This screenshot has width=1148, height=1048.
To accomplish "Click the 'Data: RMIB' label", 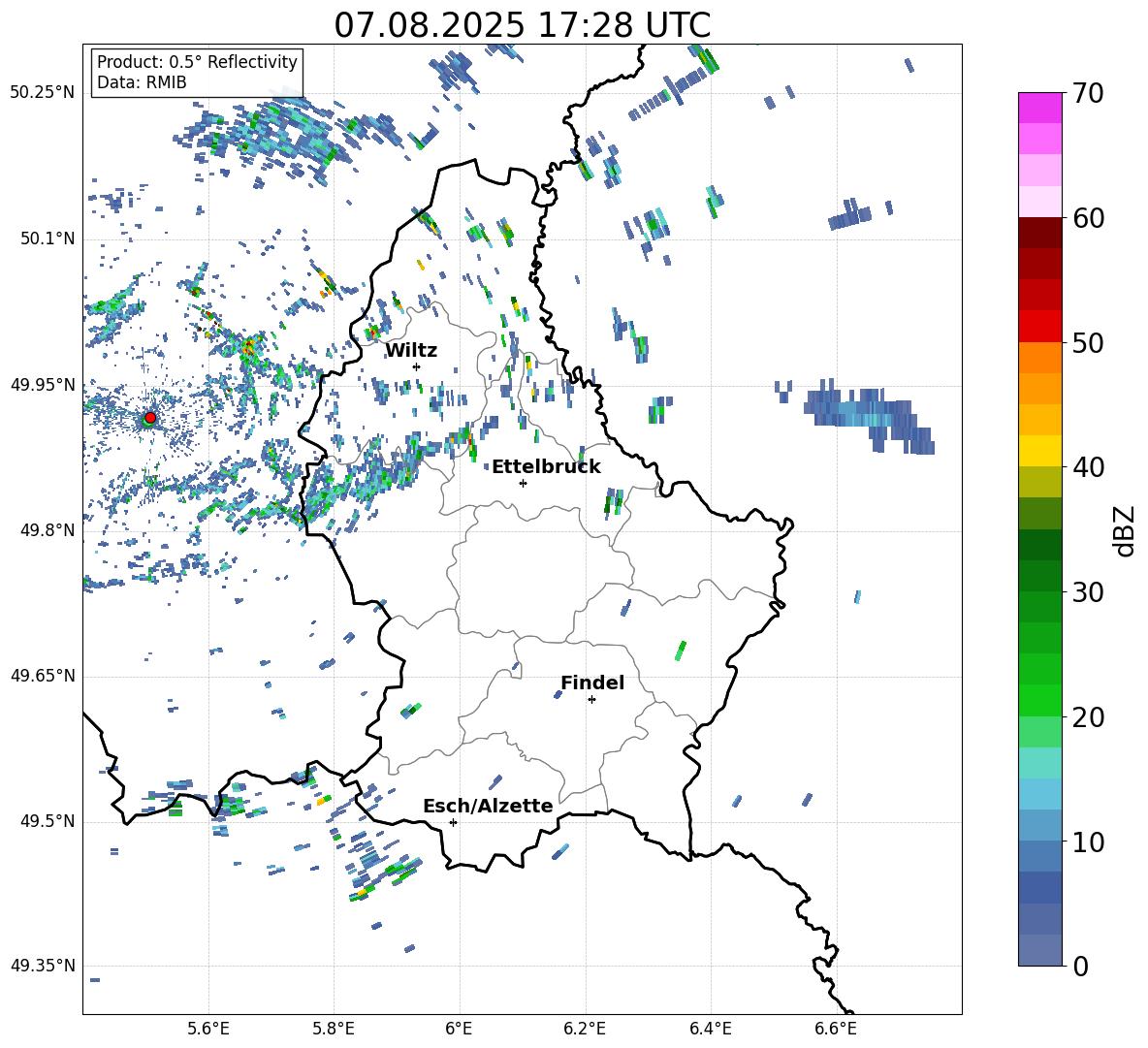I will (x=142, y=82).
